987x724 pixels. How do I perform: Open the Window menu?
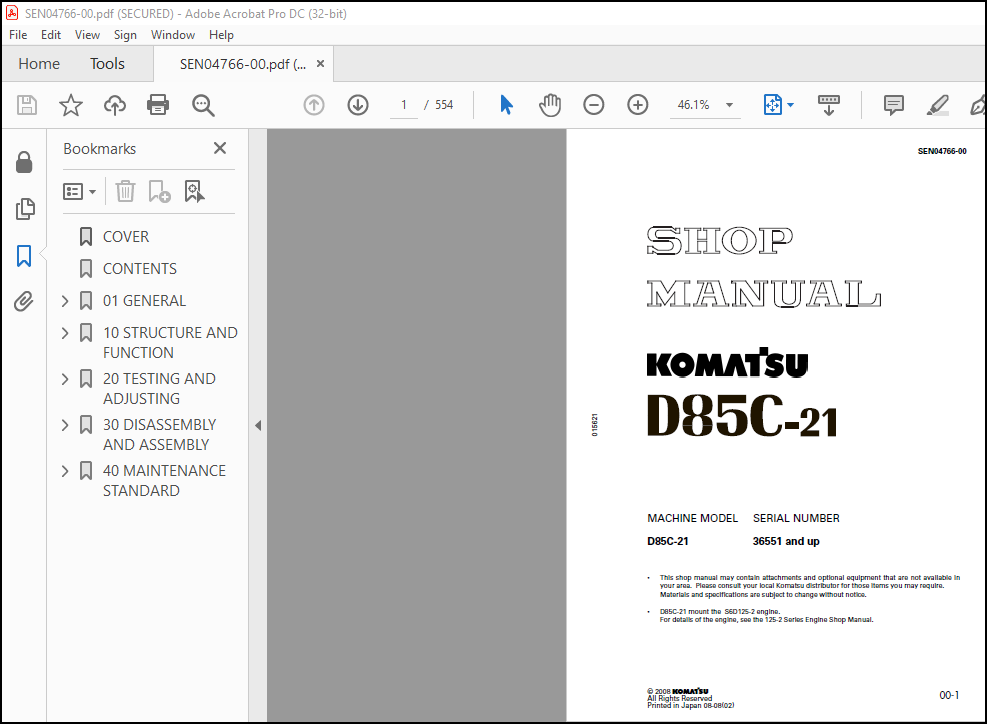click(x=172, y=35)
